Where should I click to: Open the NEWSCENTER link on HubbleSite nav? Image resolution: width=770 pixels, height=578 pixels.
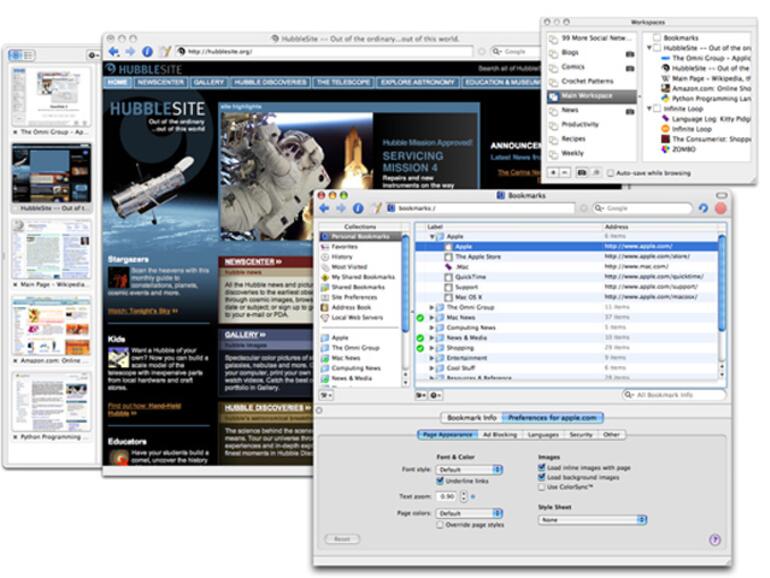[161, 82]
